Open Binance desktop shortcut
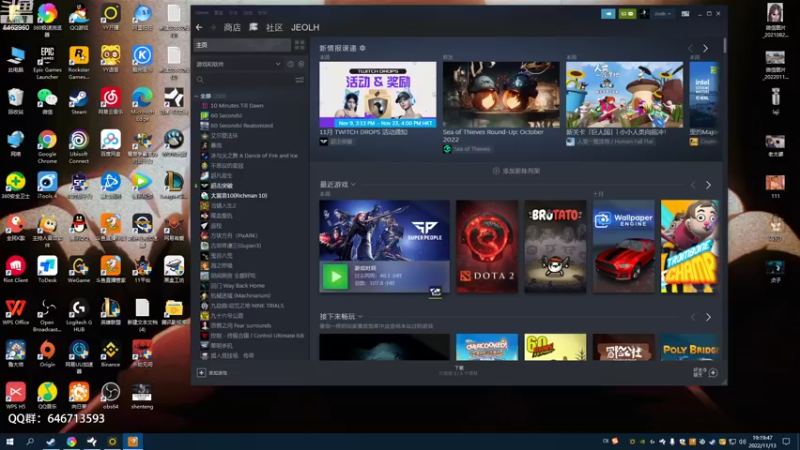The image size is (800, 450). [x=110, y=355]
